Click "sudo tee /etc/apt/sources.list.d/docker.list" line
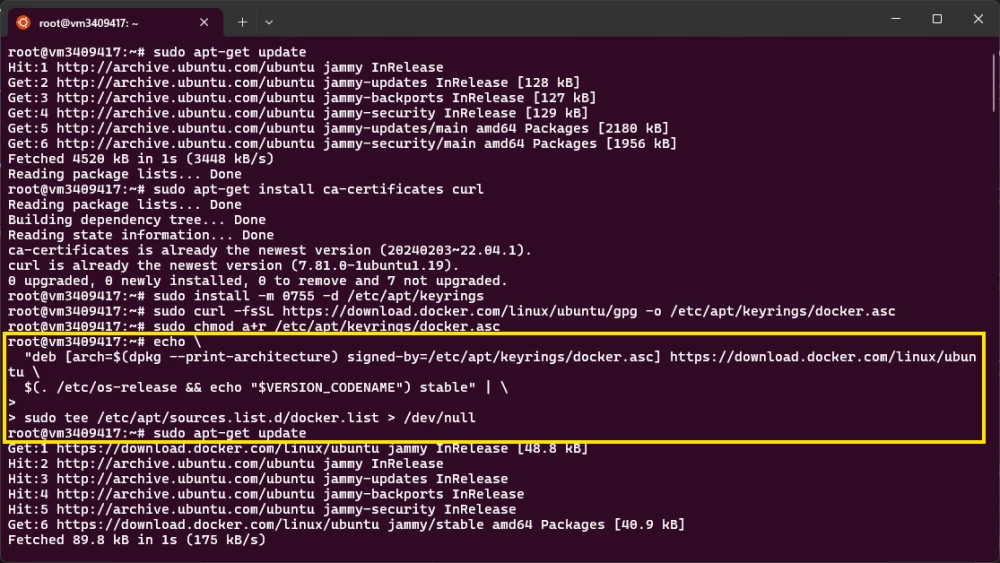The image size is (1000, 563). [249, 418]
